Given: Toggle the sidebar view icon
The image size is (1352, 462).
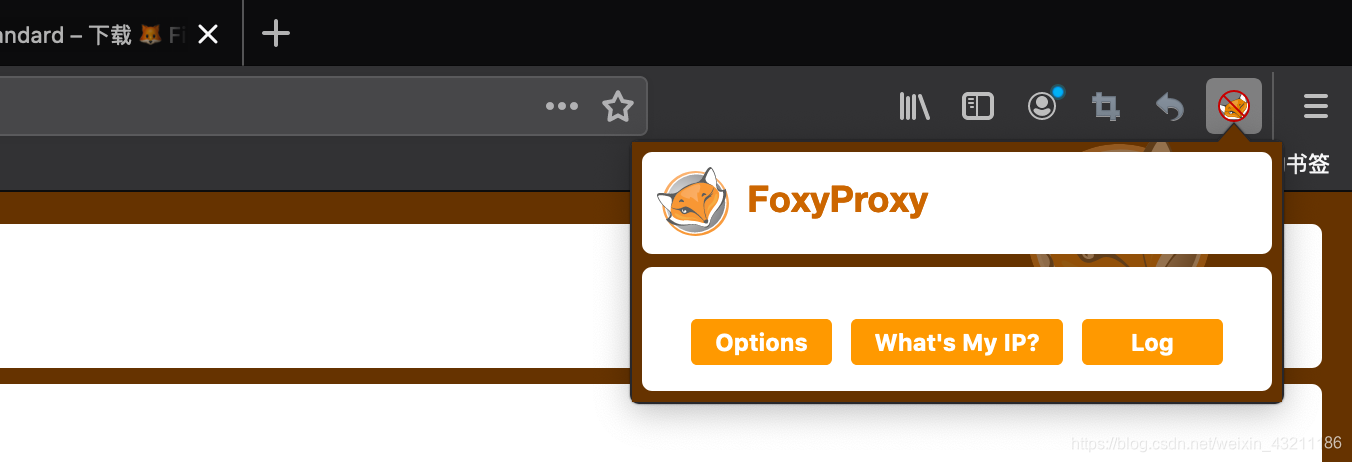Looking at the screenshot, I should 978,106.
